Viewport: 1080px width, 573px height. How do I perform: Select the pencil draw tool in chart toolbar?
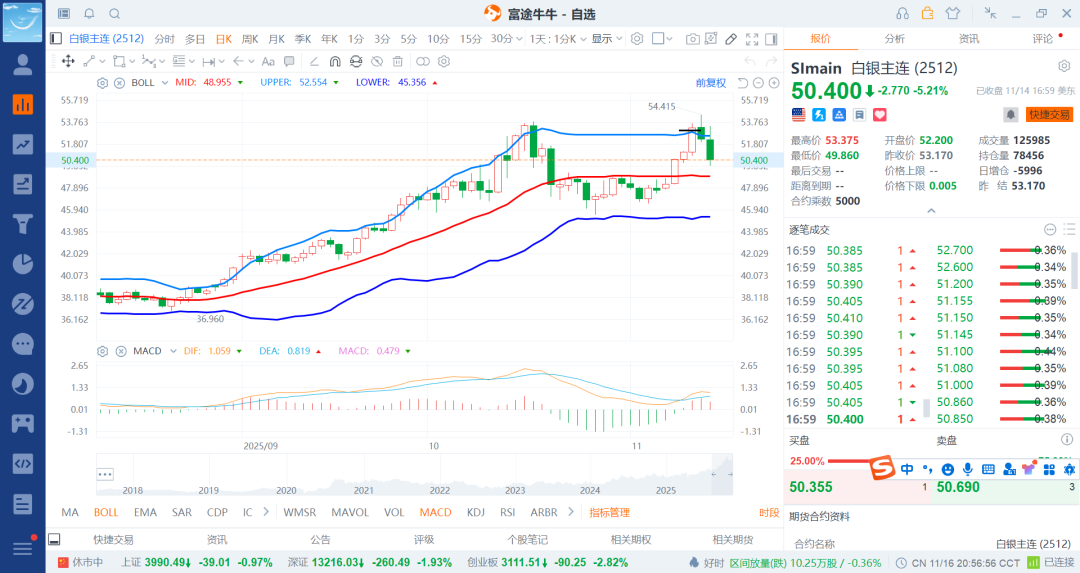click(731, 39)
